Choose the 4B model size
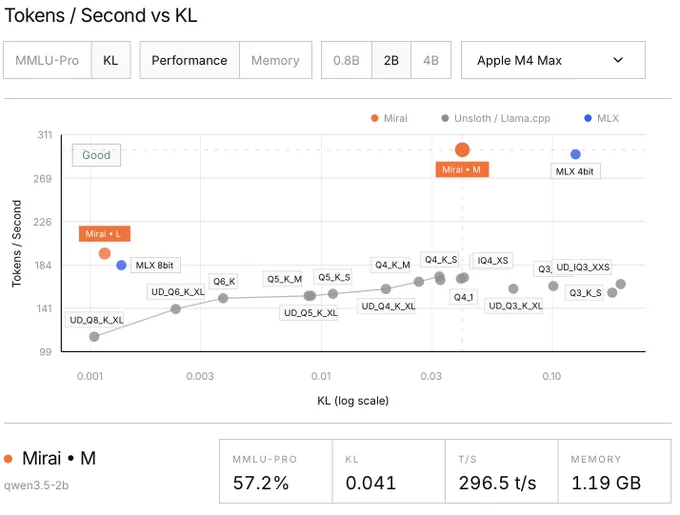 [x=431, y=60]
